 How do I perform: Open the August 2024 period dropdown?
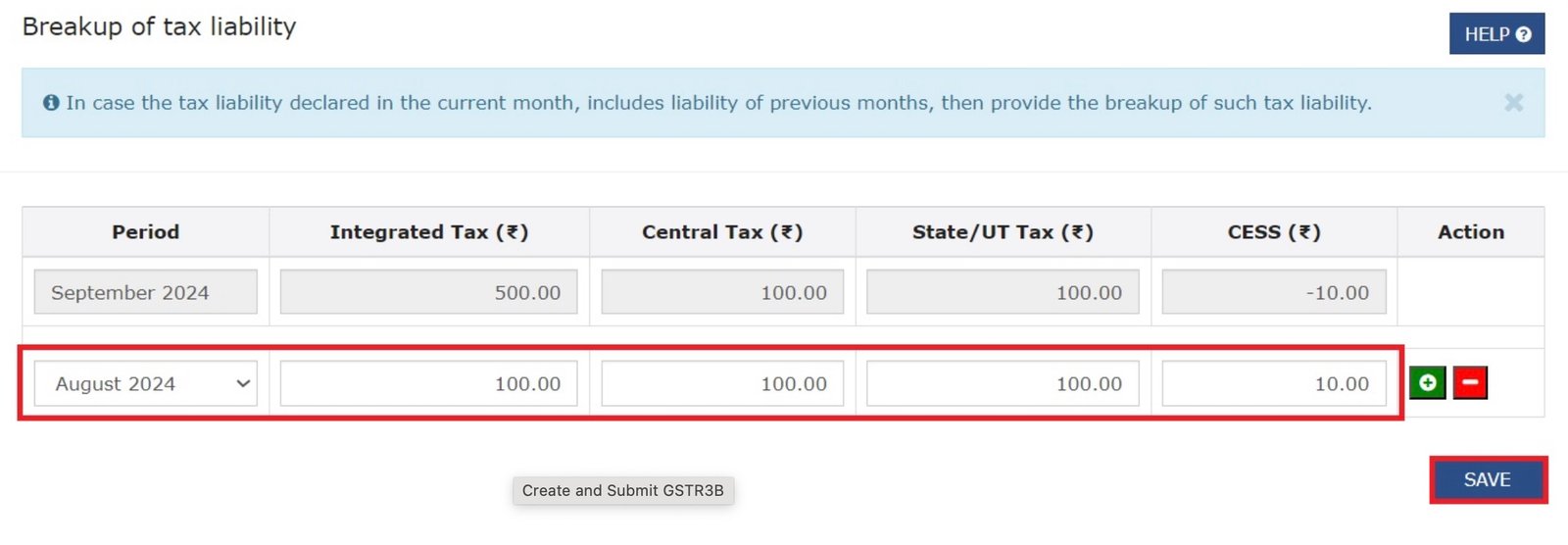click(146, 384)
